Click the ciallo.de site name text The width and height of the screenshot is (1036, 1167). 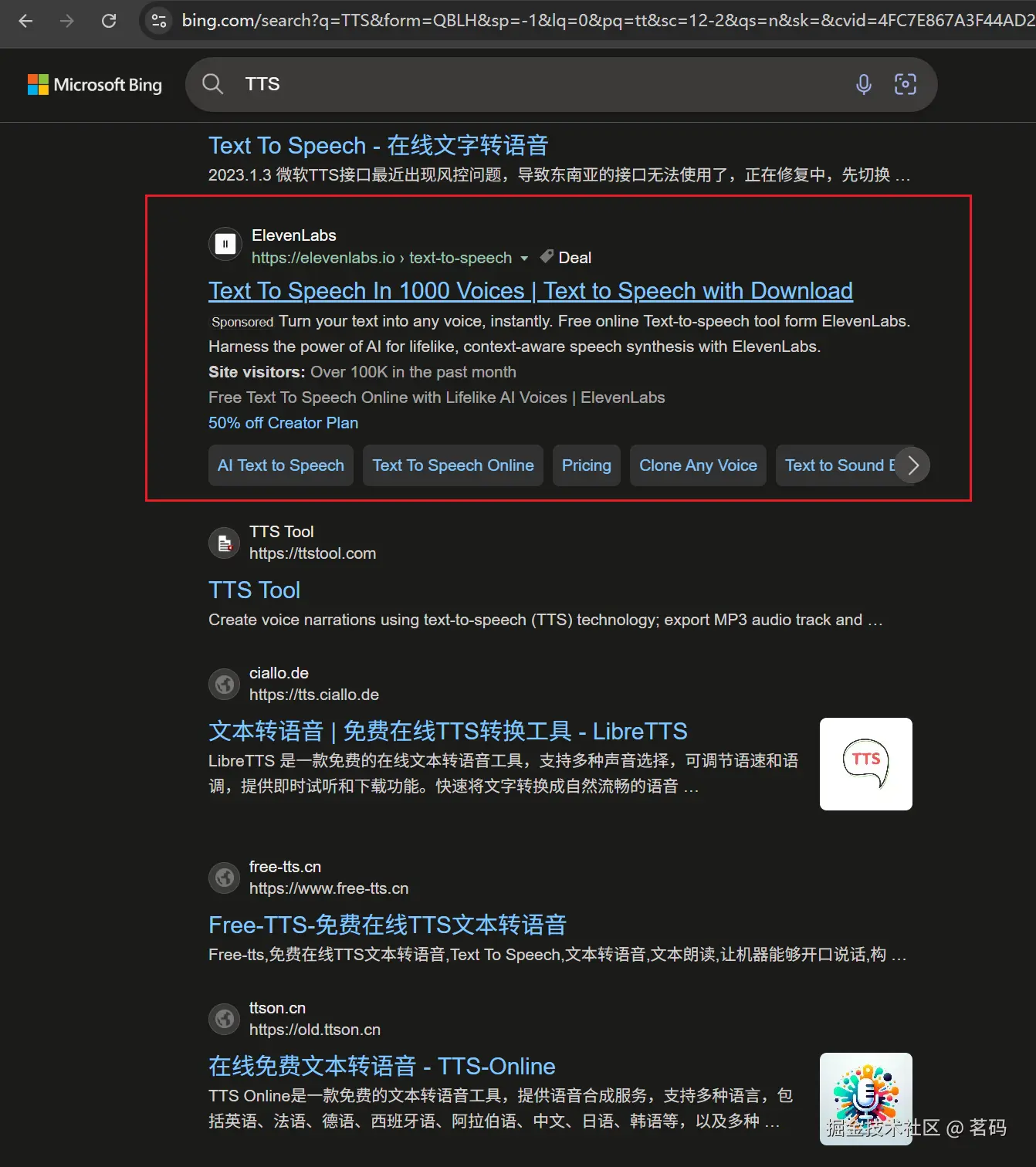(279, 673)
